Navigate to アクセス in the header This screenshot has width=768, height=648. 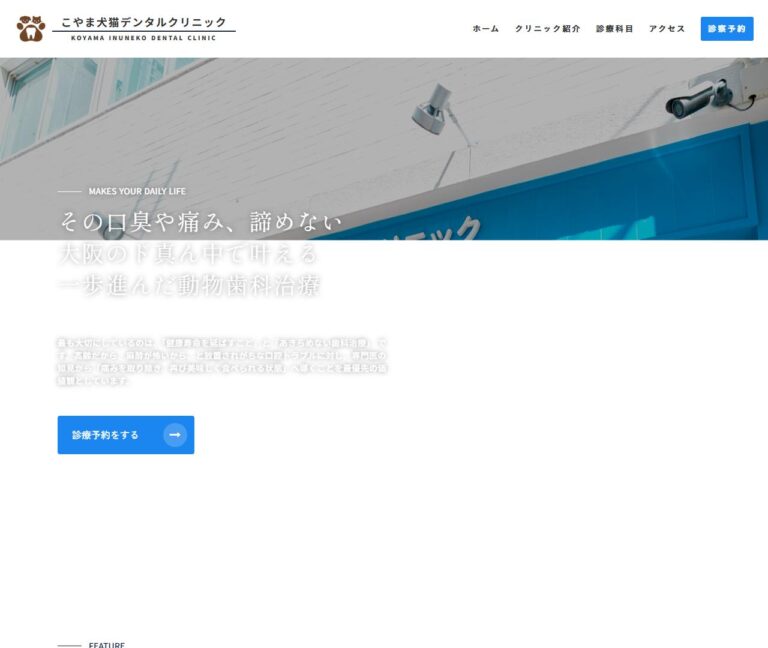pos(667,29)
